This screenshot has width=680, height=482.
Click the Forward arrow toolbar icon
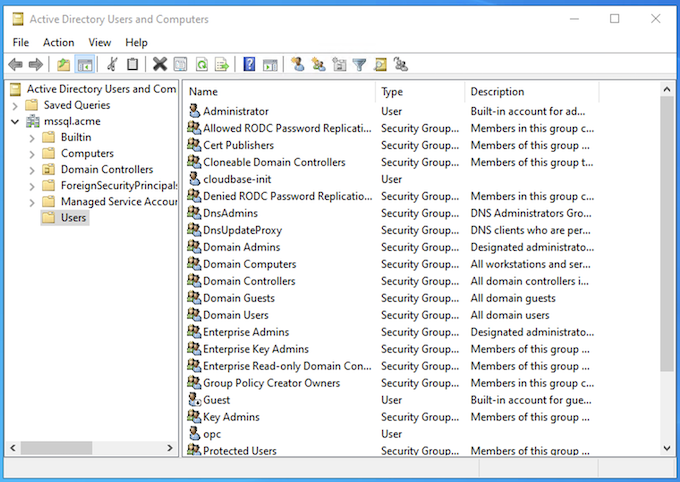tap(36, 65)
